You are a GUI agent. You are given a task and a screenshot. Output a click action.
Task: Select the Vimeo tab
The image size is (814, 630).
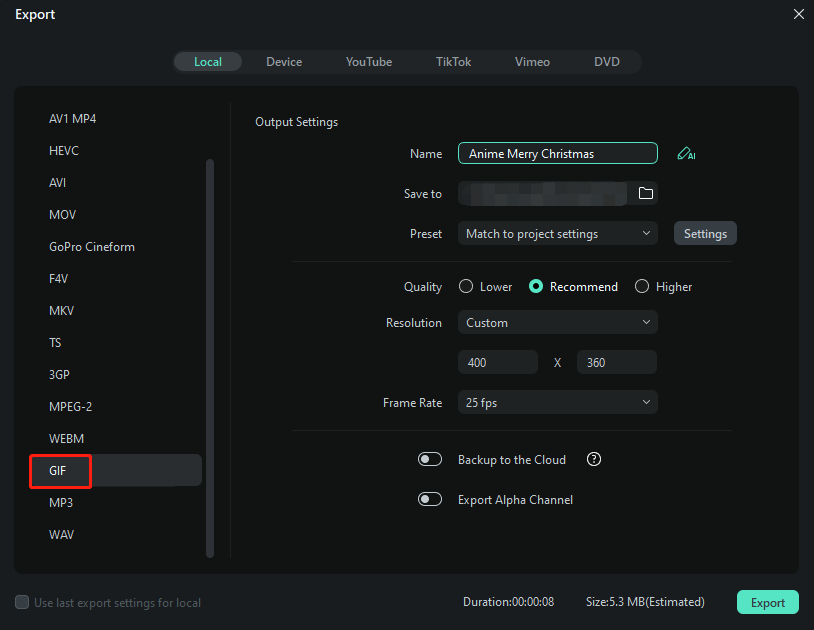[x=532, y=62]
